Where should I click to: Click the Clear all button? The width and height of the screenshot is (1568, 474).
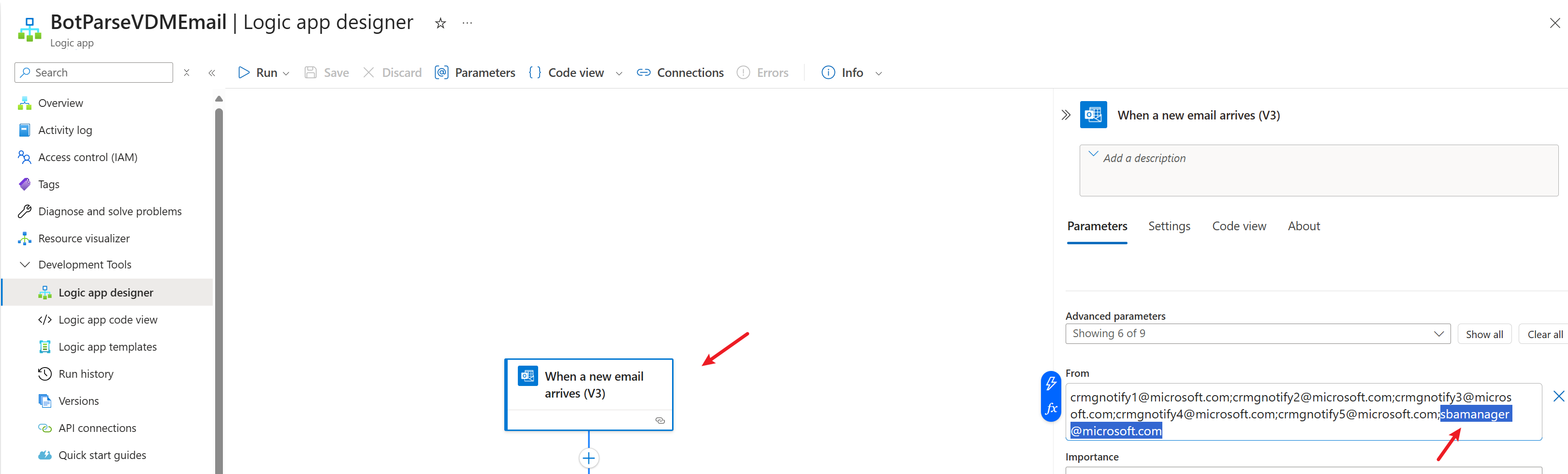point(1544,334)
